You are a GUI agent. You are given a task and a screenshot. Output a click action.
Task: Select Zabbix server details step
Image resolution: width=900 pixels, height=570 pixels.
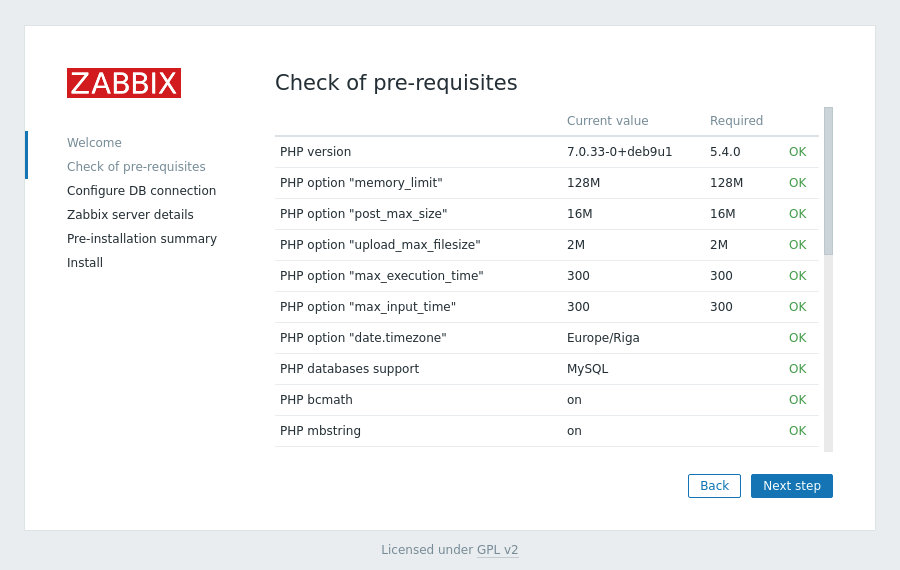point(130,215)
